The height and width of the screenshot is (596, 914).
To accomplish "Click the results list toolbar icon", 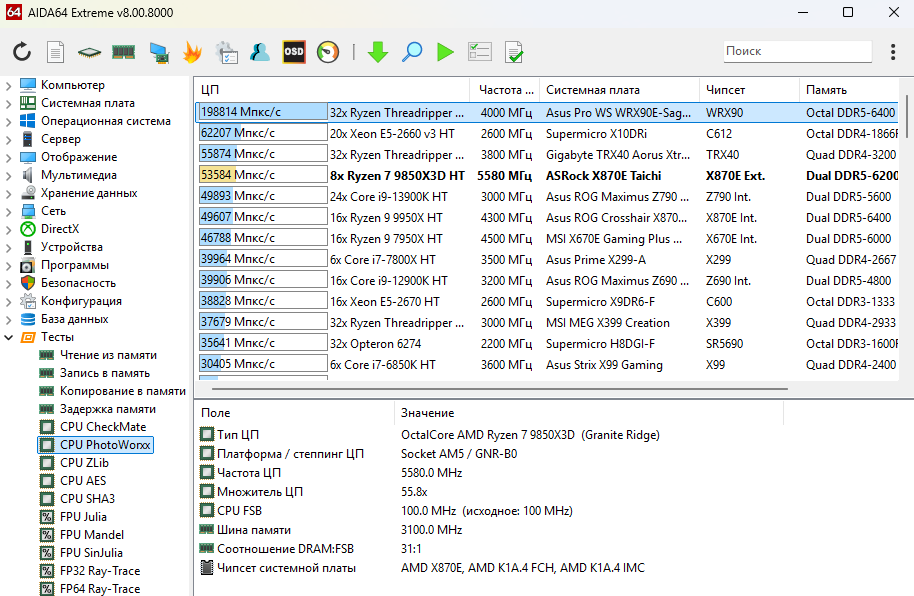I will pos(480,52).
